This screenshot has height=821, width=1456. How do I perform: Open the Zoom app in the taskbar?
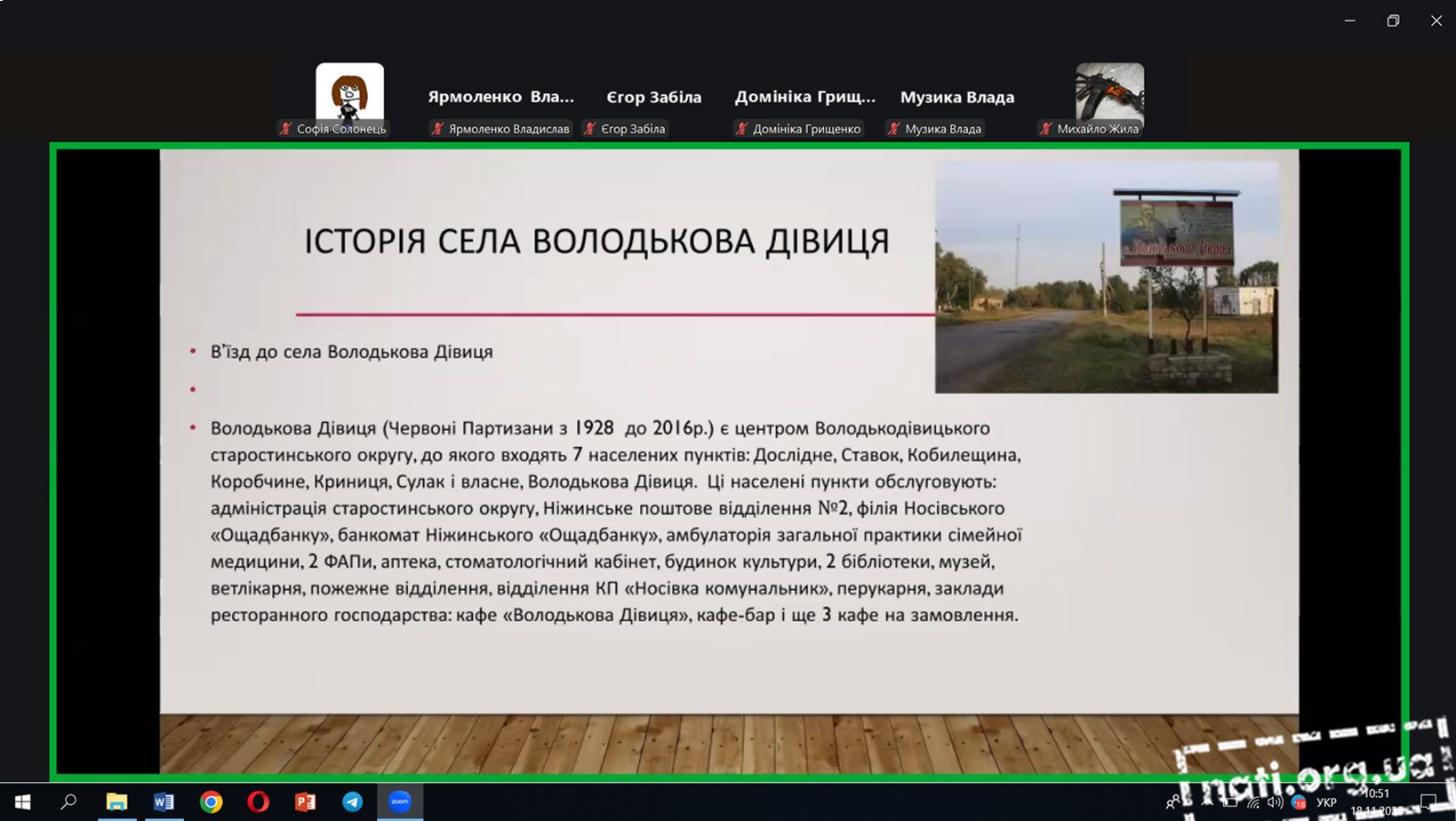400,801
